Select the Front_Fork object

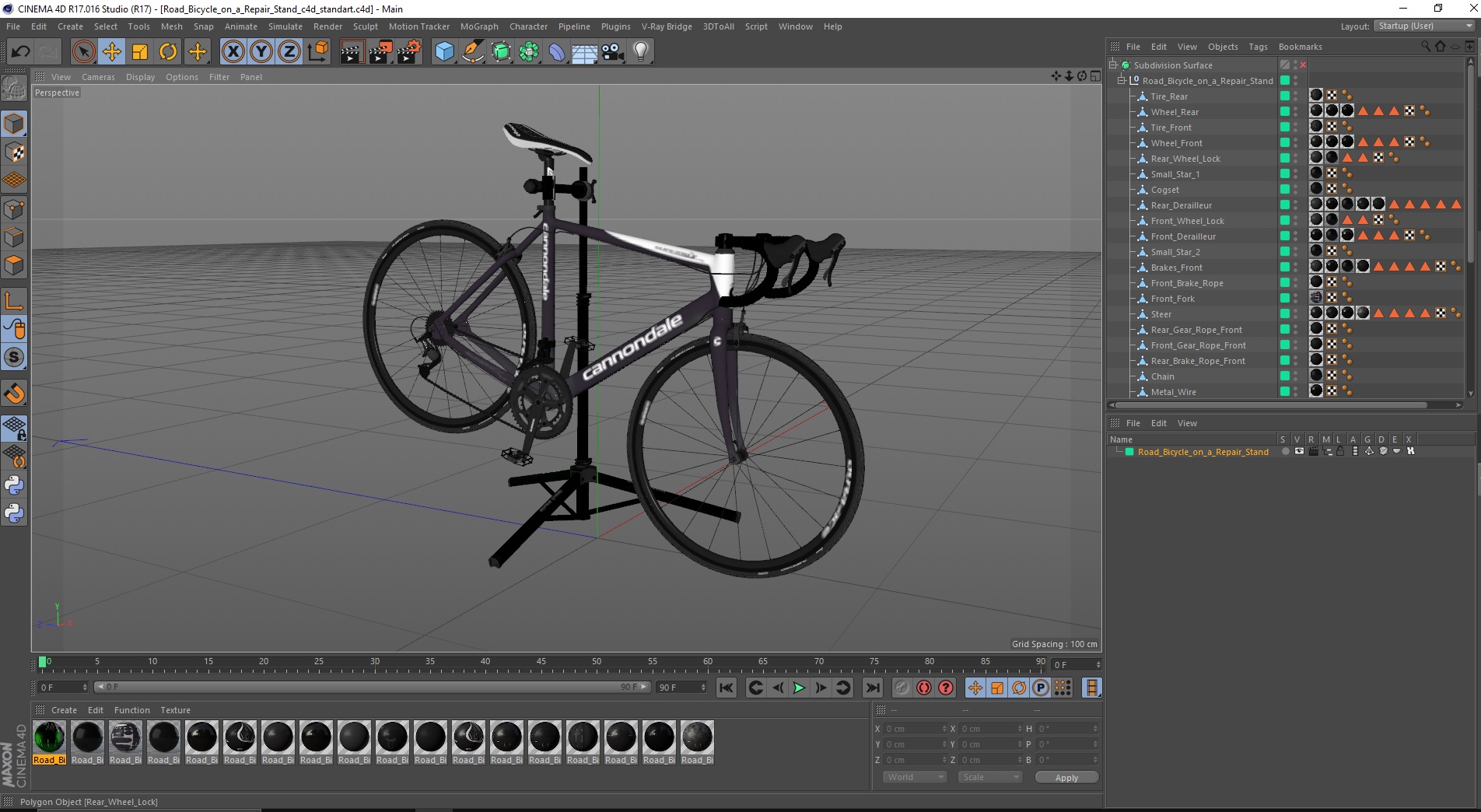[1172, 299]
